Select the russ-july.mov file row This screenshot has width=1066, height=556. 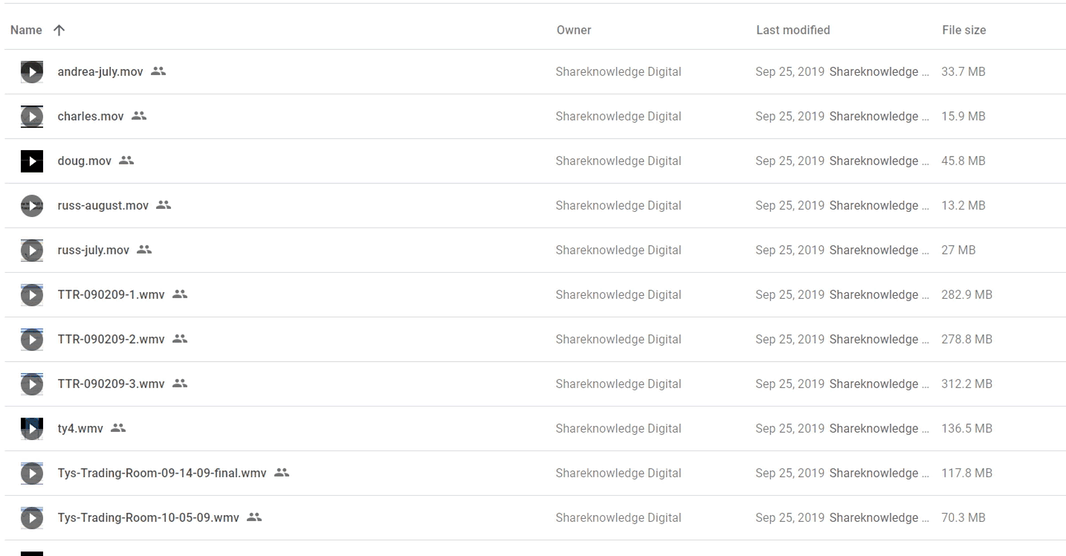[400, 250]
